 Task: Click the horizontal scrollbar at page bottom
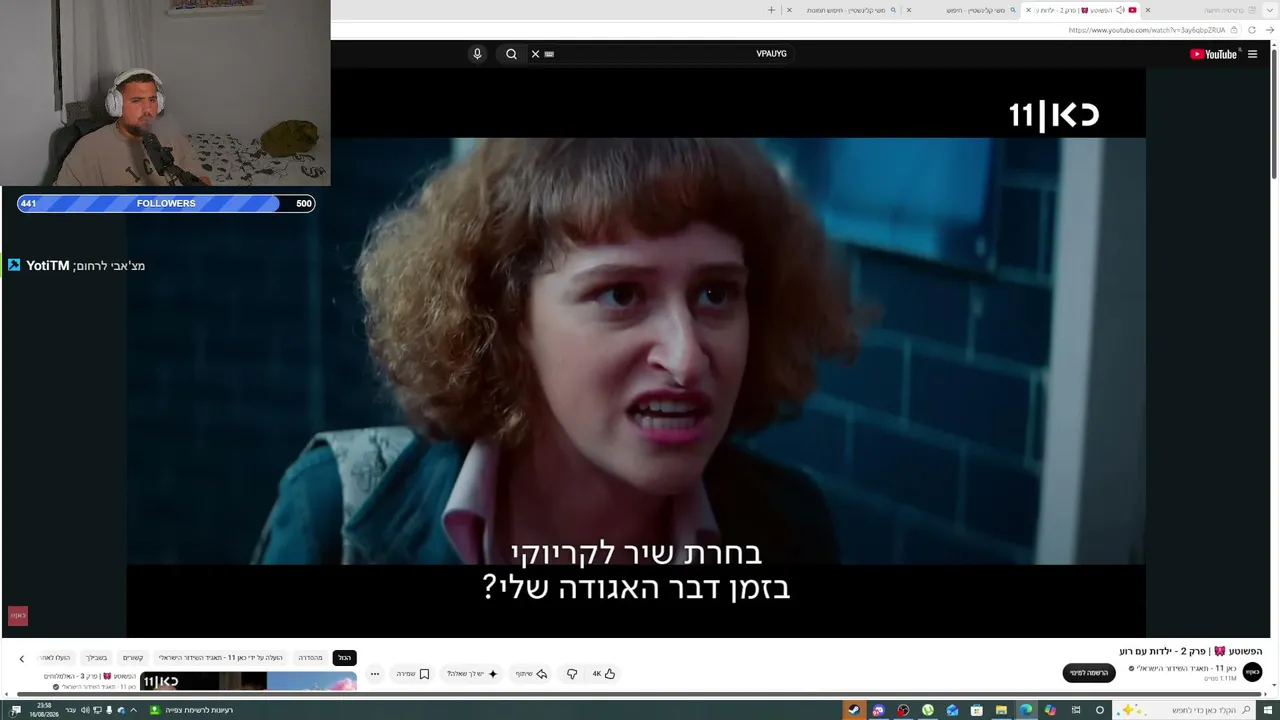(x=640, y=695)
